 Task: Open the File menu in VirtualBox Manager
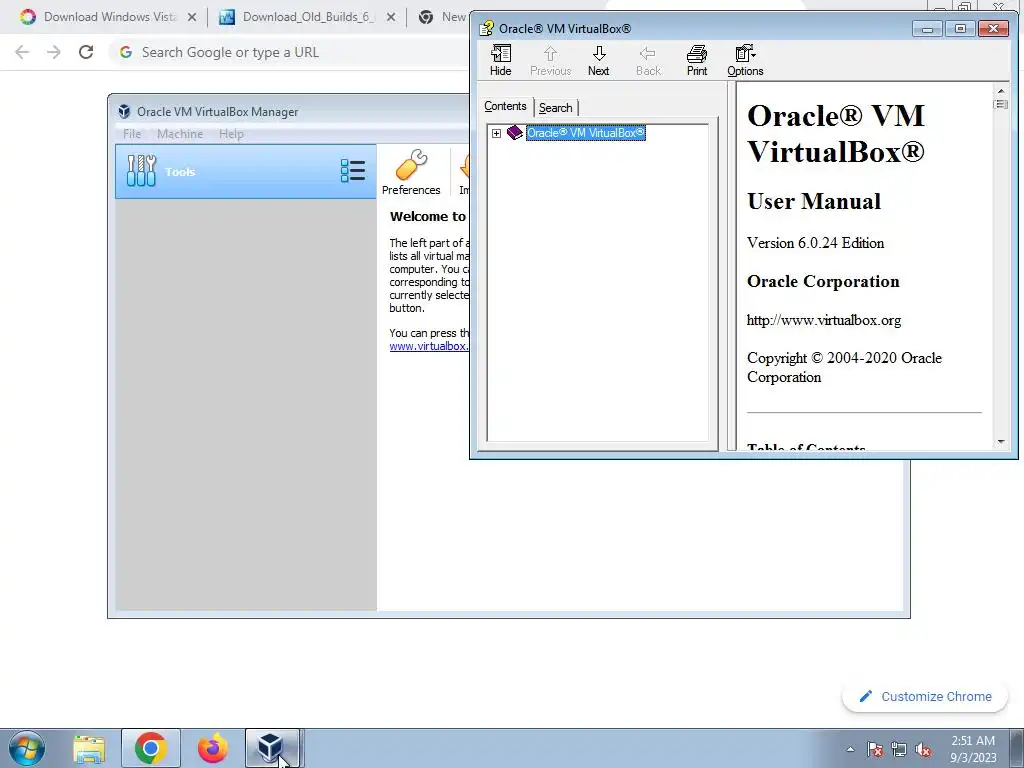point(132,134)
